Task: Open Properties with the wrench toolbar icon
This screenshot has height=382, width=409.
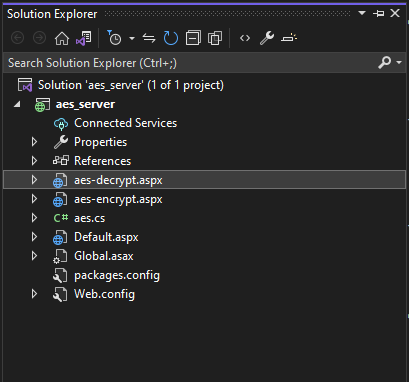Action: click(x=267, y=38)
